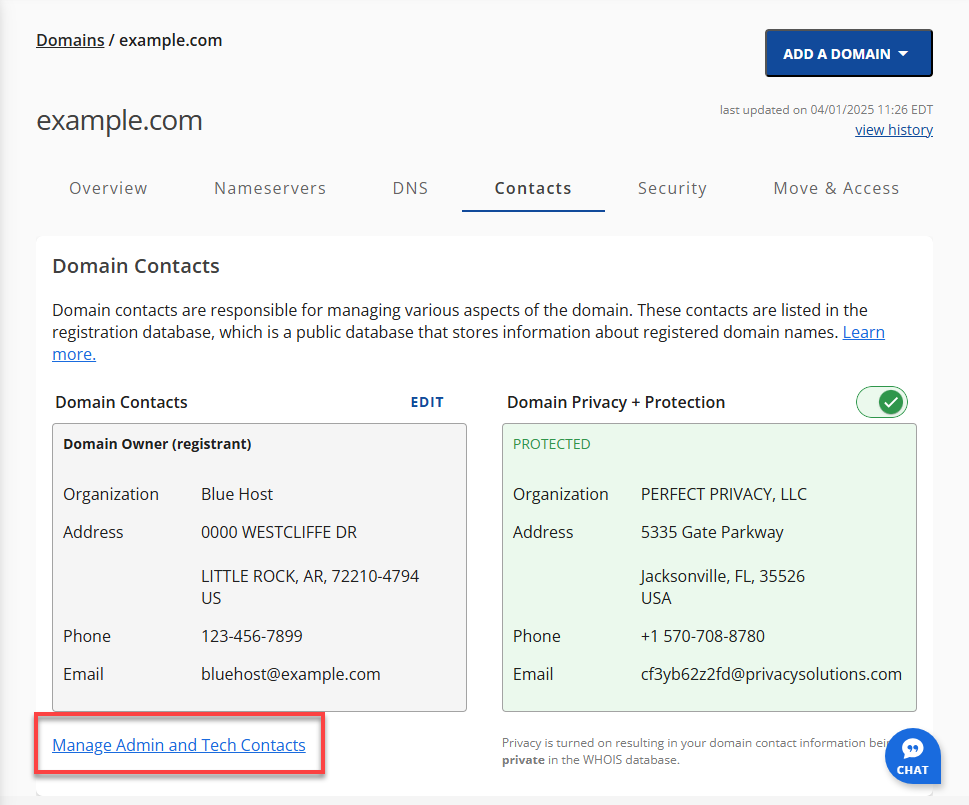Click EDIT to modify Domain Contacts

[x=427, y=402]
